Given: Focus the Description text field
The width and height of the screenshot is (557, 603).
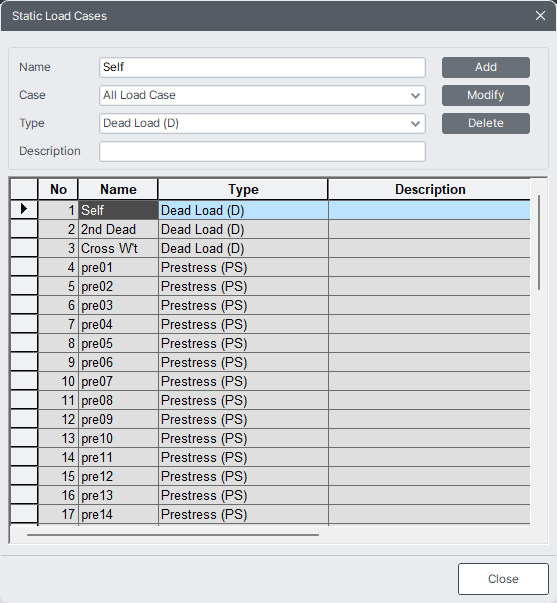Looking at the screenshot, I should point(262,152).
